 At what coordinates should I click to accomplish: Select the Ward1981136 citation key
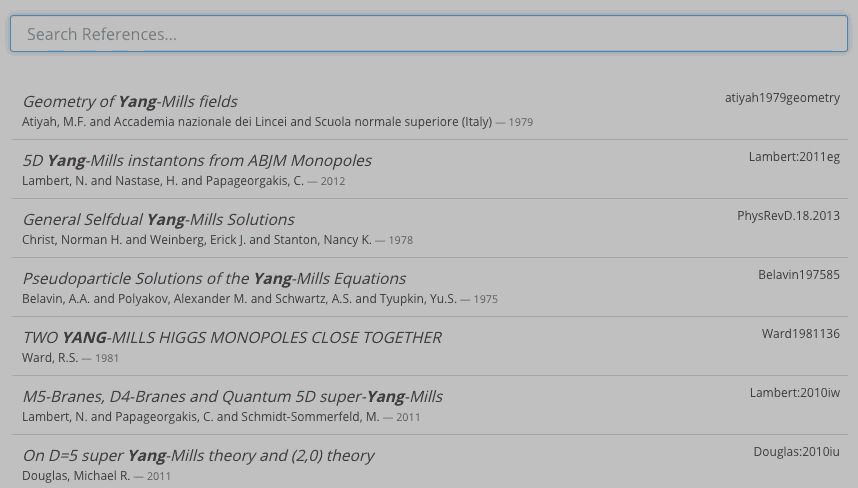[x=800, y=334]
